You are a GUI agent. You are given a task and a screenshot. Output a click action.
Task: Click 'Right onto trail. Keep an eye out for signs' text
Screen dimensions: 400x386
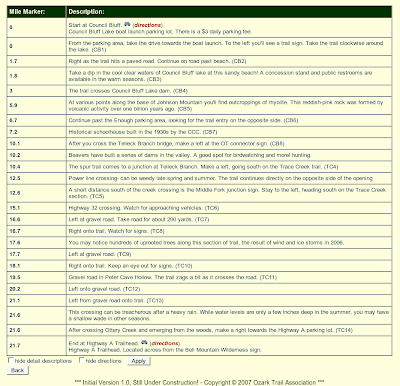click(130, 266)
